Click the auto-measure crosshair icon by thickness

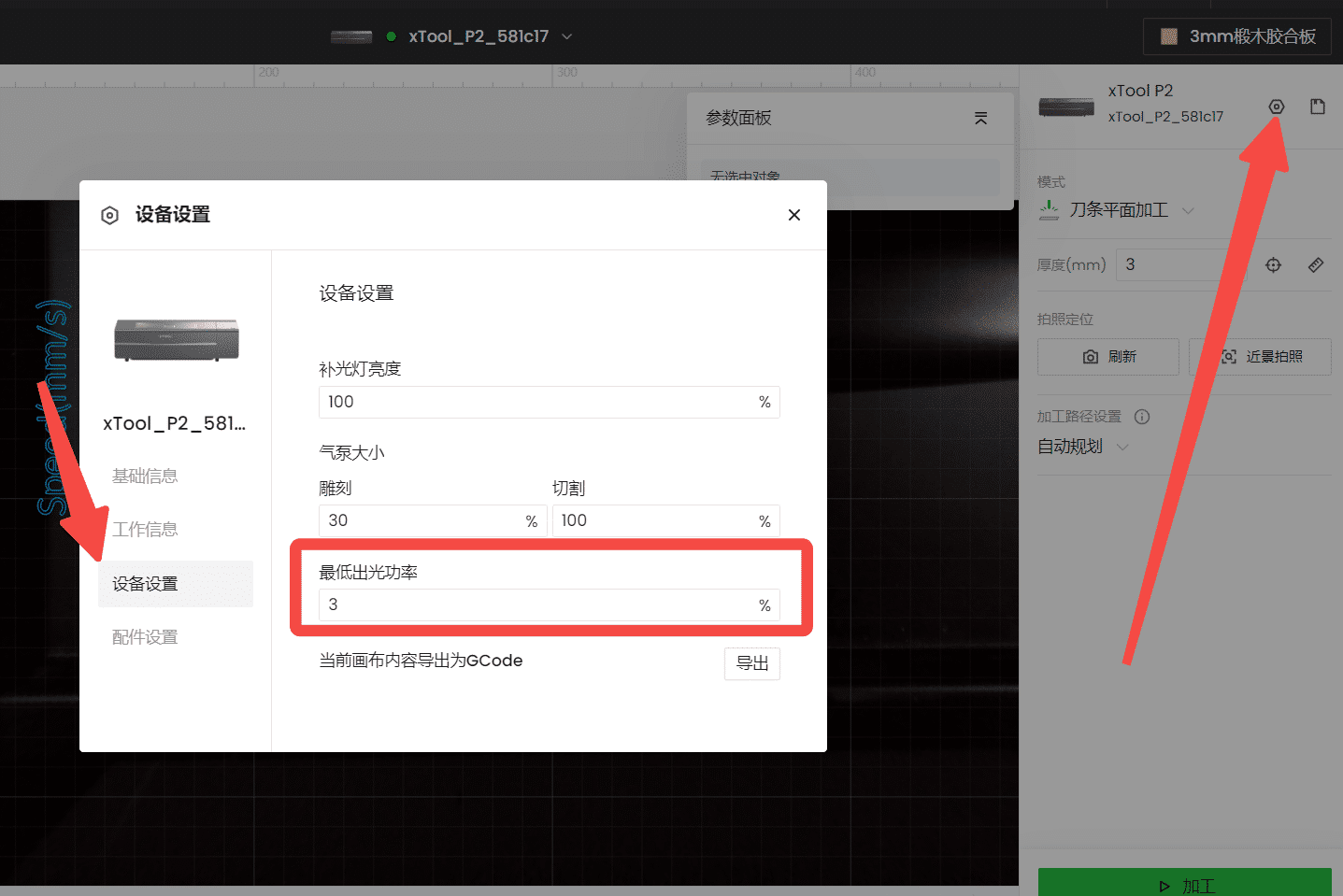click(x=1273, y=265)
